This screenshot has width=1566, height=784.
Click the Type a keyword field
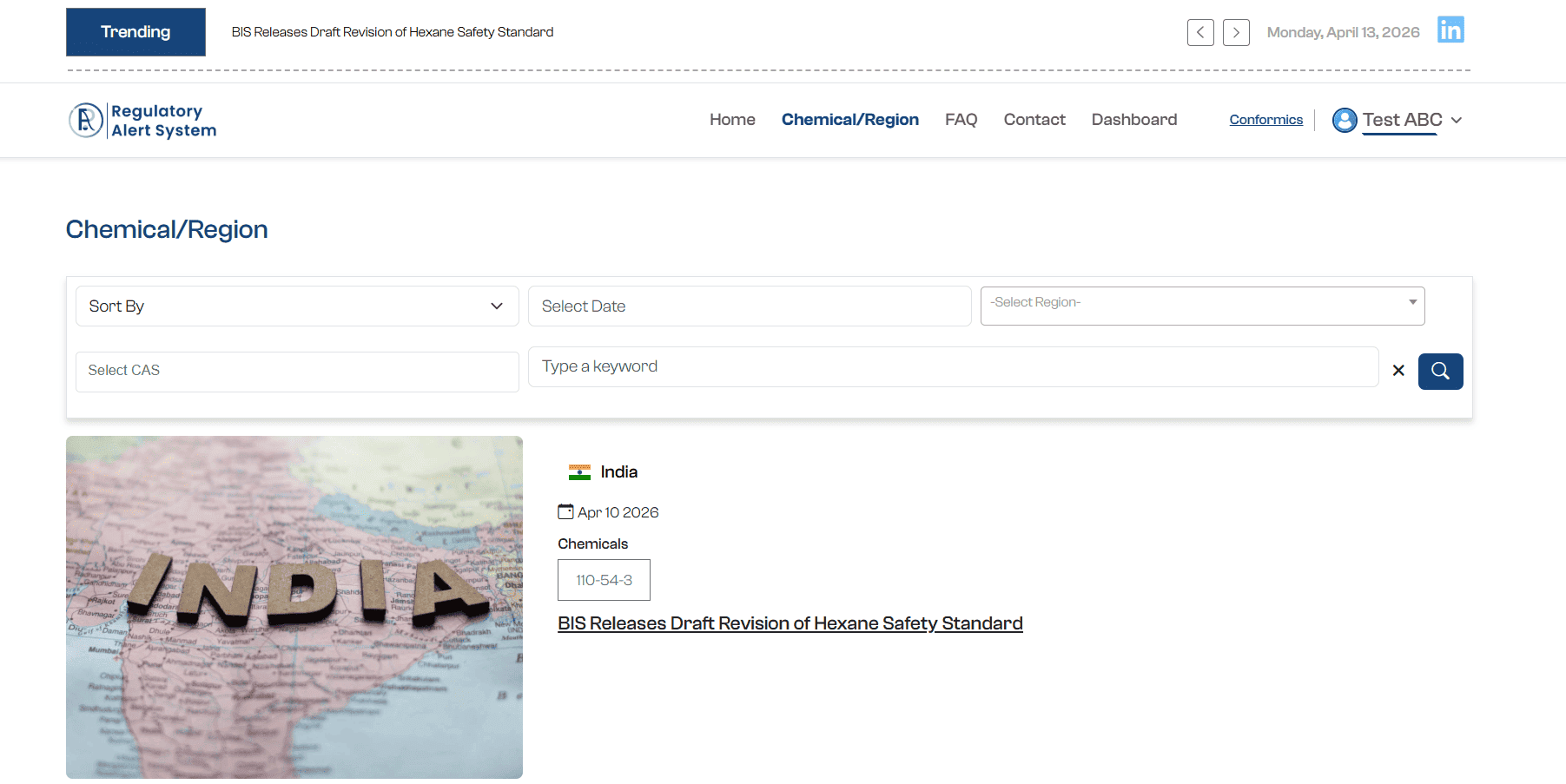click(953, 366)
